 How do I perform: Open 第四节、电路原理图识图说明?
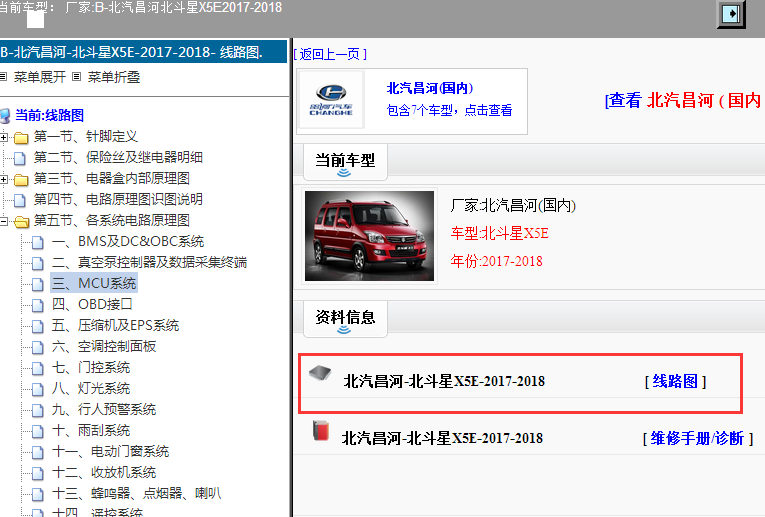coord(118,199)
